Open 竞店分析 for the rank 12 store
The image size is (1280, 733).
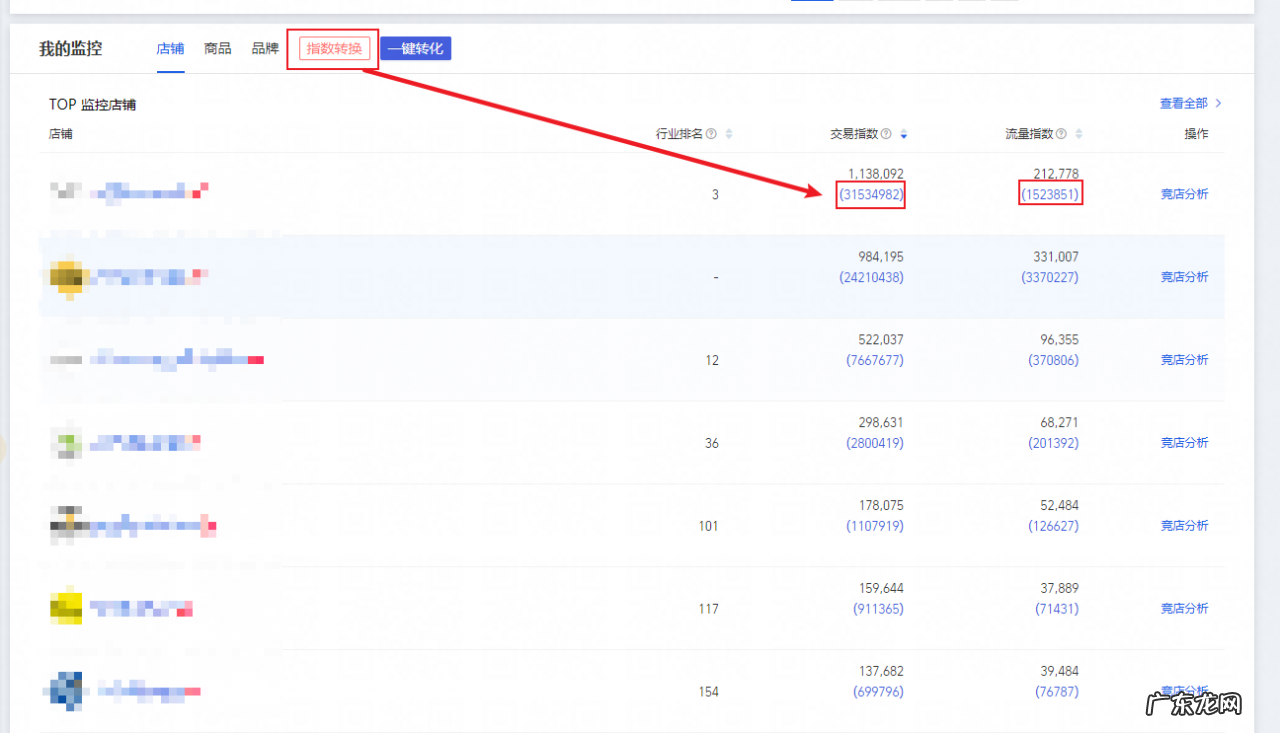1184,360
